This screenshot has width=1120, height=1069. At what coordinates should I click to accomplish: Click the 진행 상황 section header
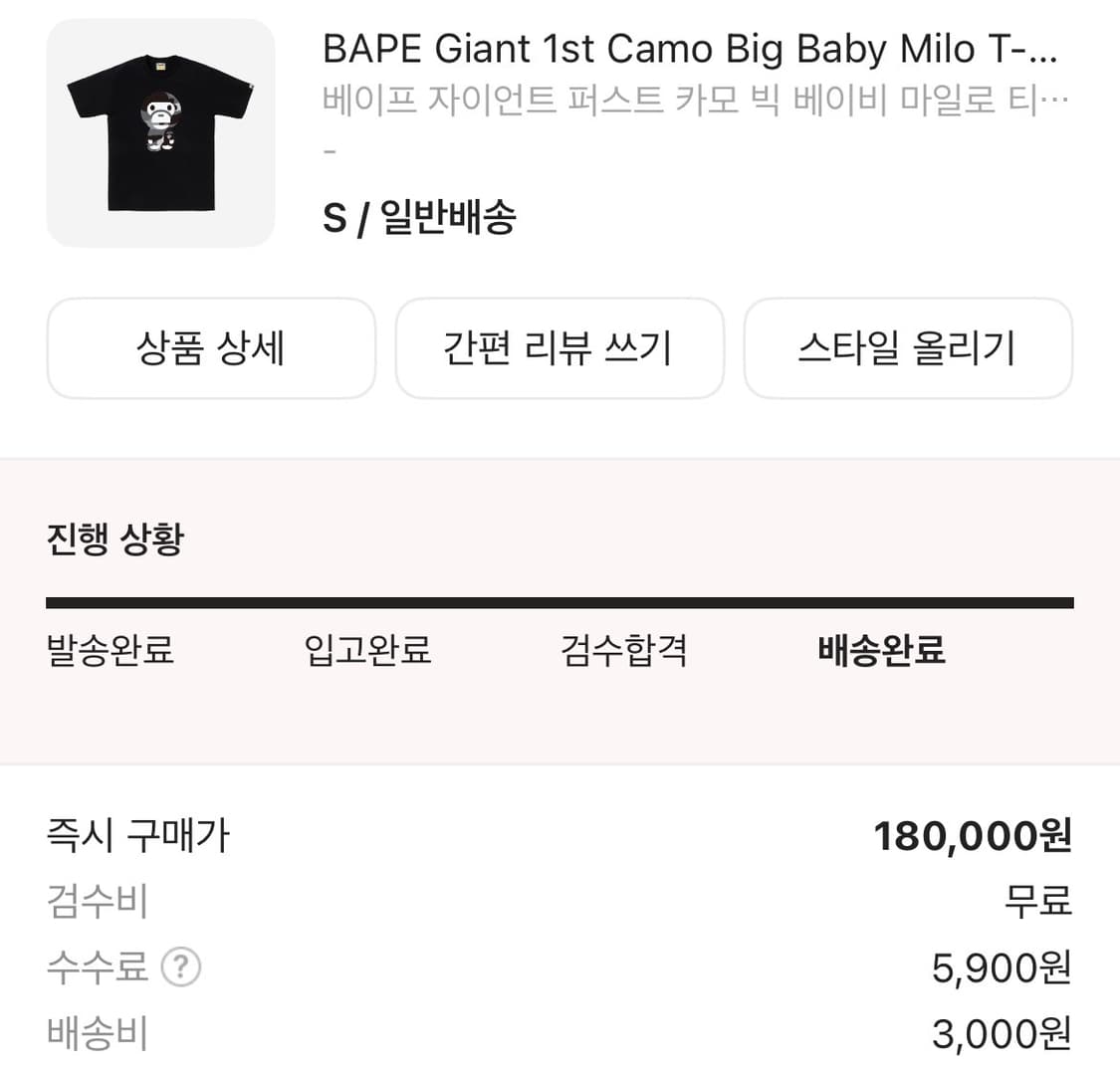click(x=112, y=537)
